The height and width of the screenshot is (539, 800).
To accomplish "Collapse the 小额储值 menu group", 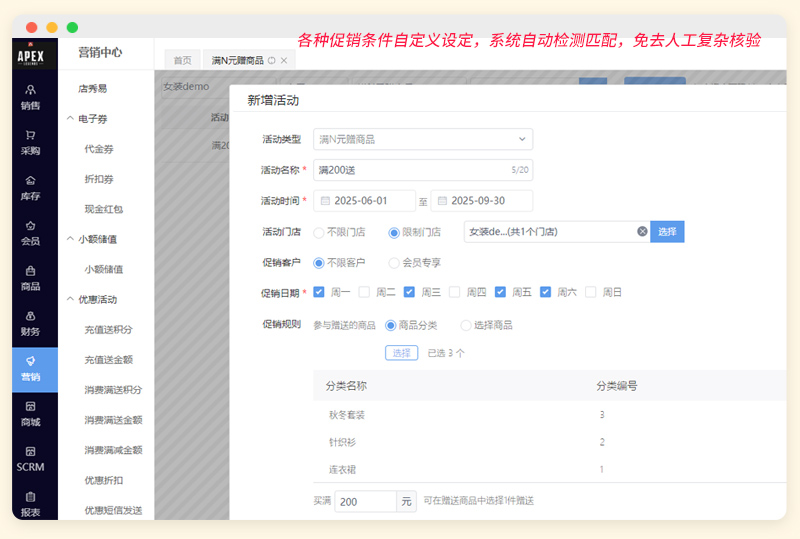I will [70, 239].
